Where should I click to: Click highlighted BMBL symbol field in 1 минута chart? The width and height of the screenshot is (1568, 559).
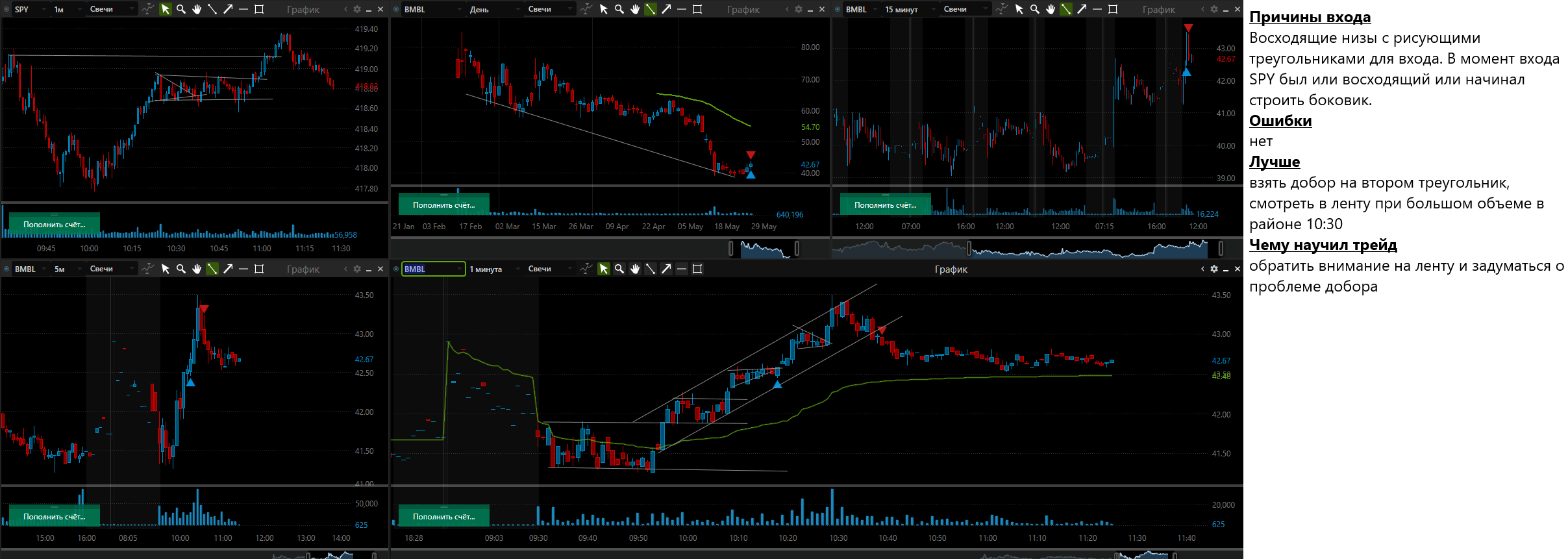click(433, 269)
